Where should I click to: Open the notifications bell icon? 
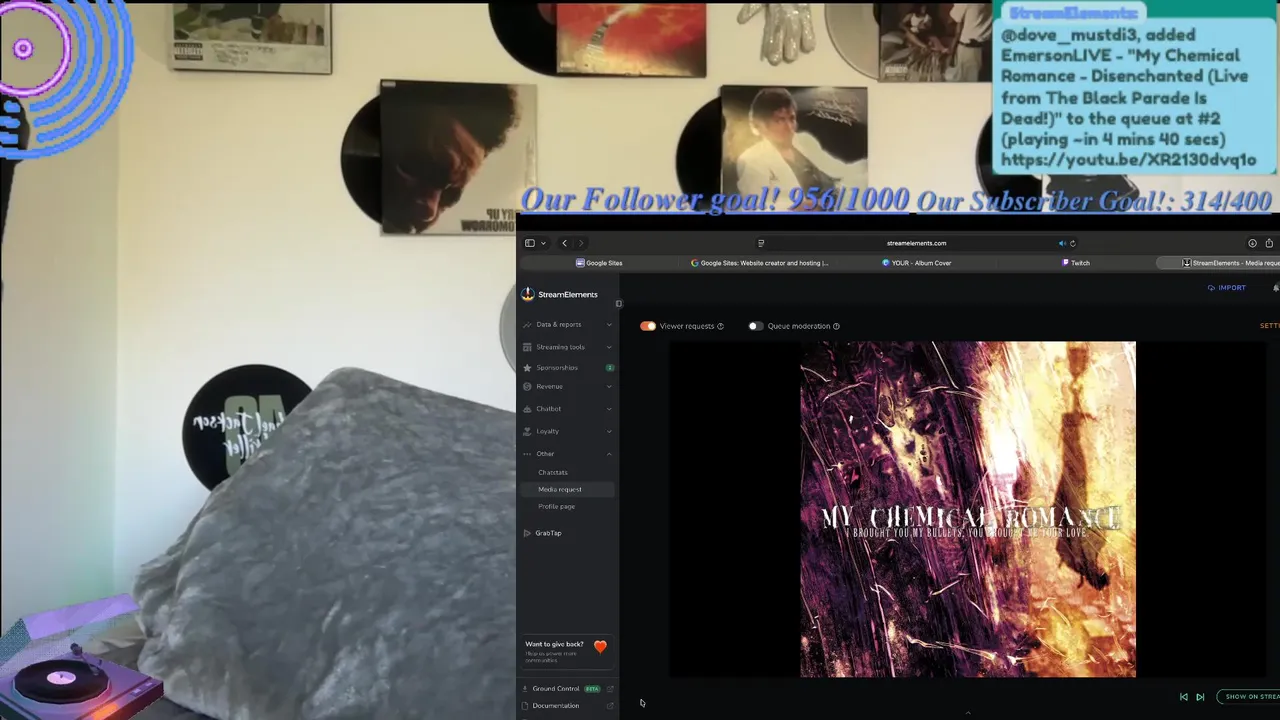tap(1276, 288)
